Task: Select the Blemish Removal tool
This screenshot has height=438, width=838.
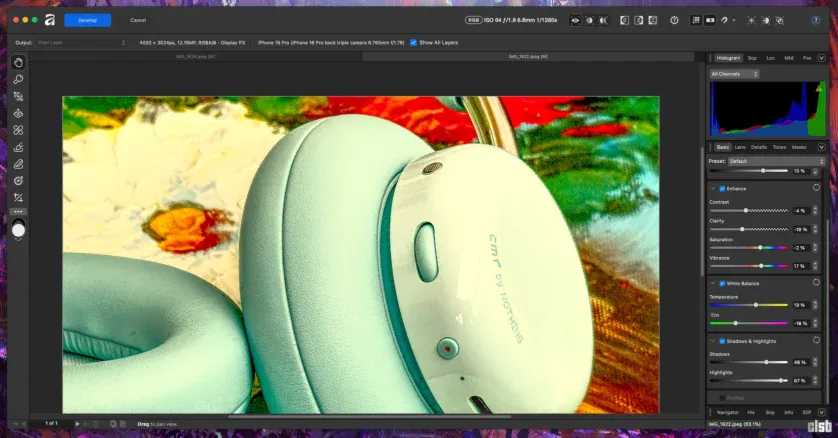Action: (18, 130)
